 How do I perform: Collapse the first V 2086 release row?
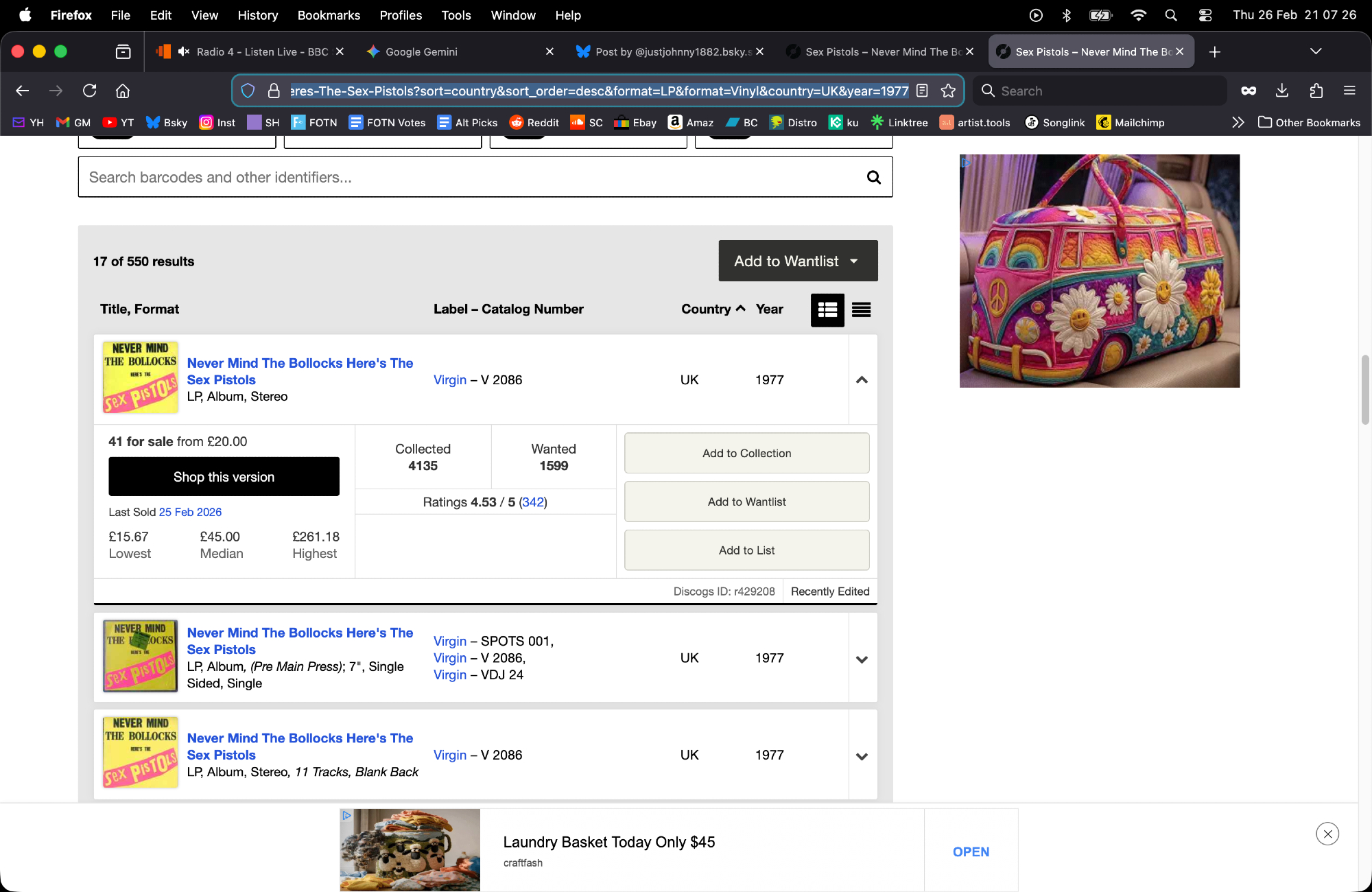pos(862,380)
